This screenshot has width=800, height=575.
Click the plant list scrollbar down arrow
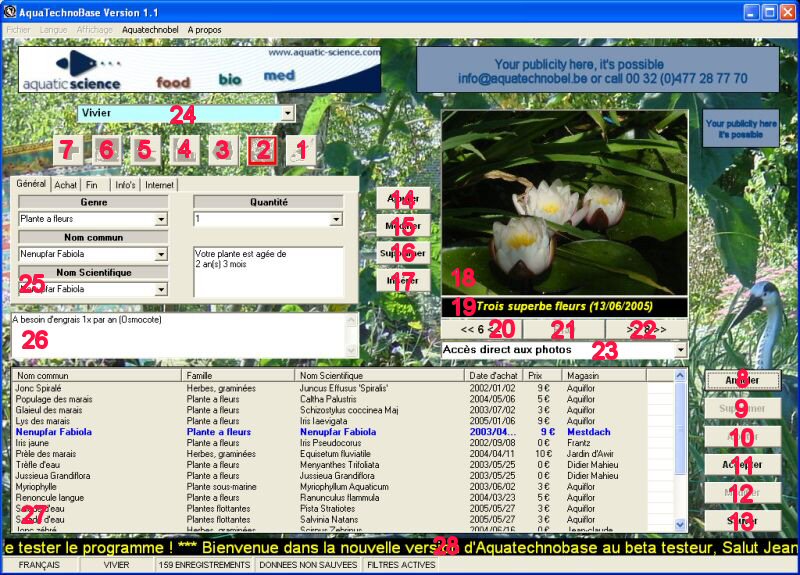point(681,525)
